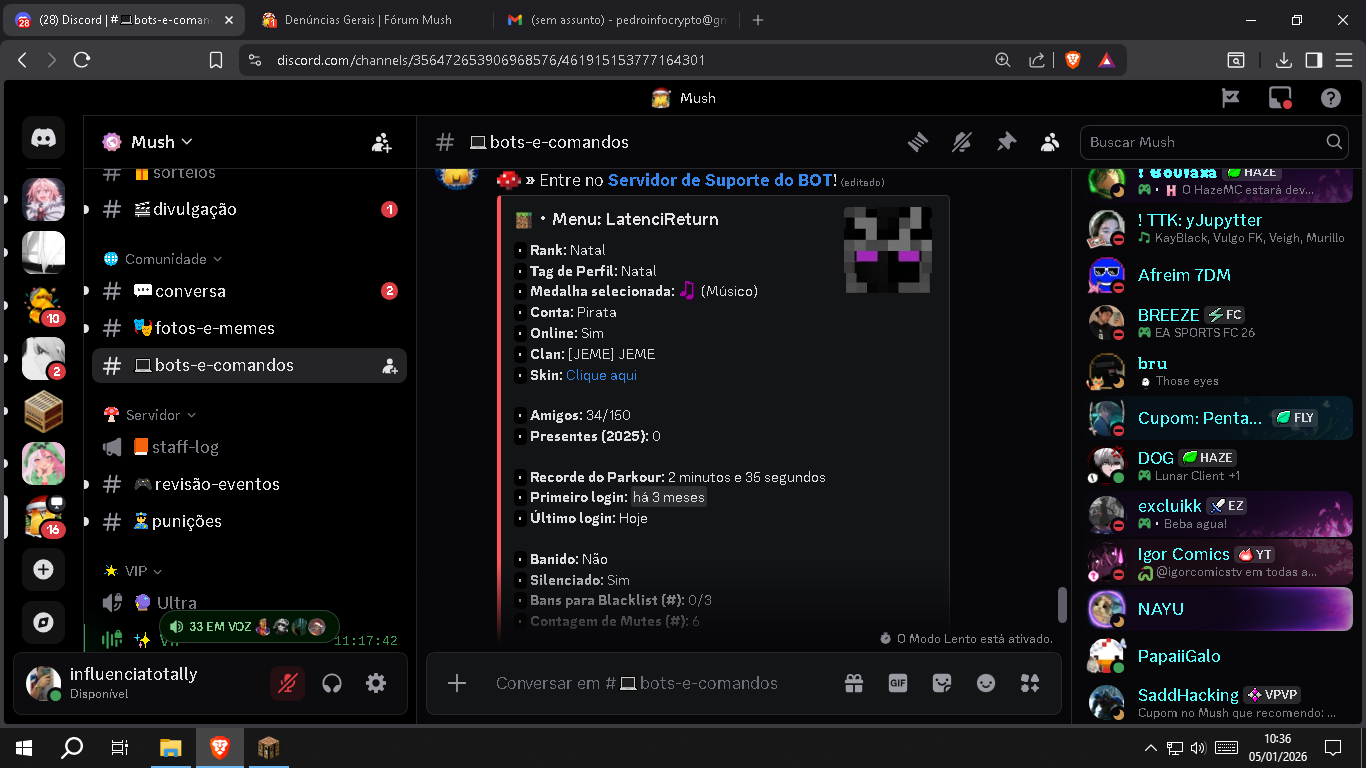
Task: Open a new browser tab
Action: click(758, 20)
